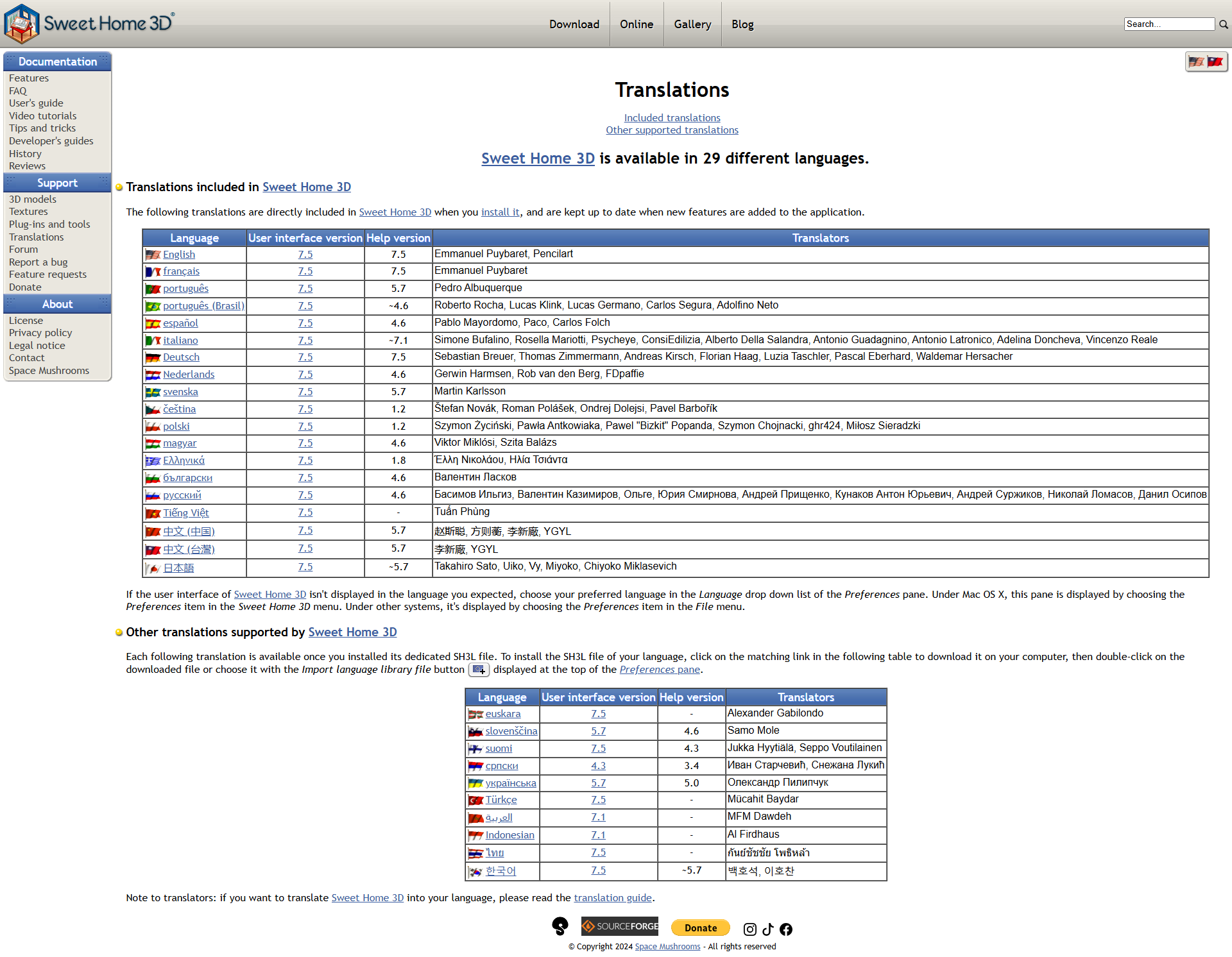Open the 7.1 version link for Indonesian
Image resolution: width=1232 pixels, height=957 pixels.
pyautogui.click(x=599, y=835)
